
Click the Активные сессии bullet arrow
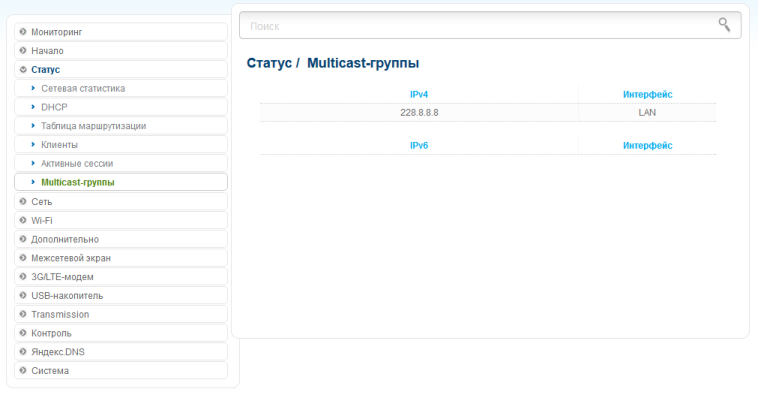(33, 163)
